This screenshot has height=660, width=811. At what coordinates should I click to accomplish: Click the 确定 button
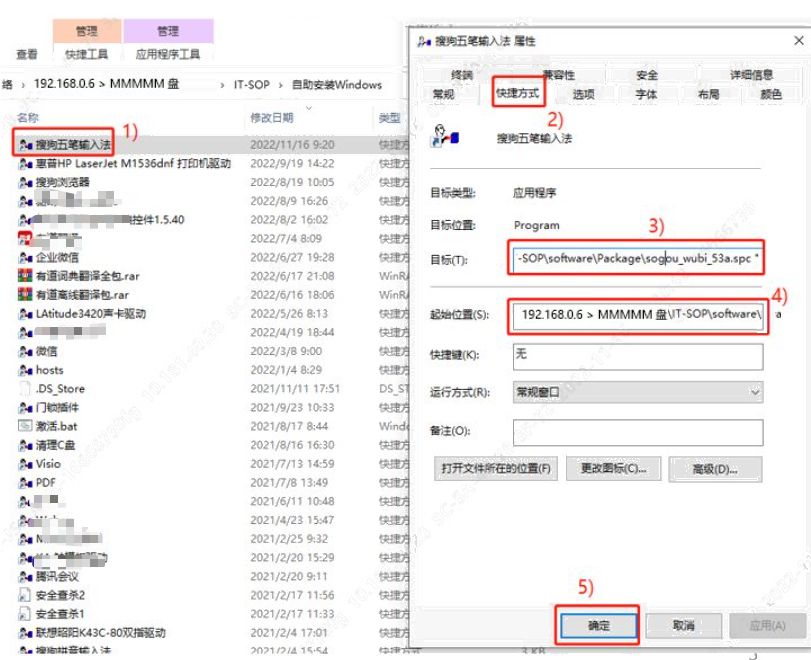[597, 625]
